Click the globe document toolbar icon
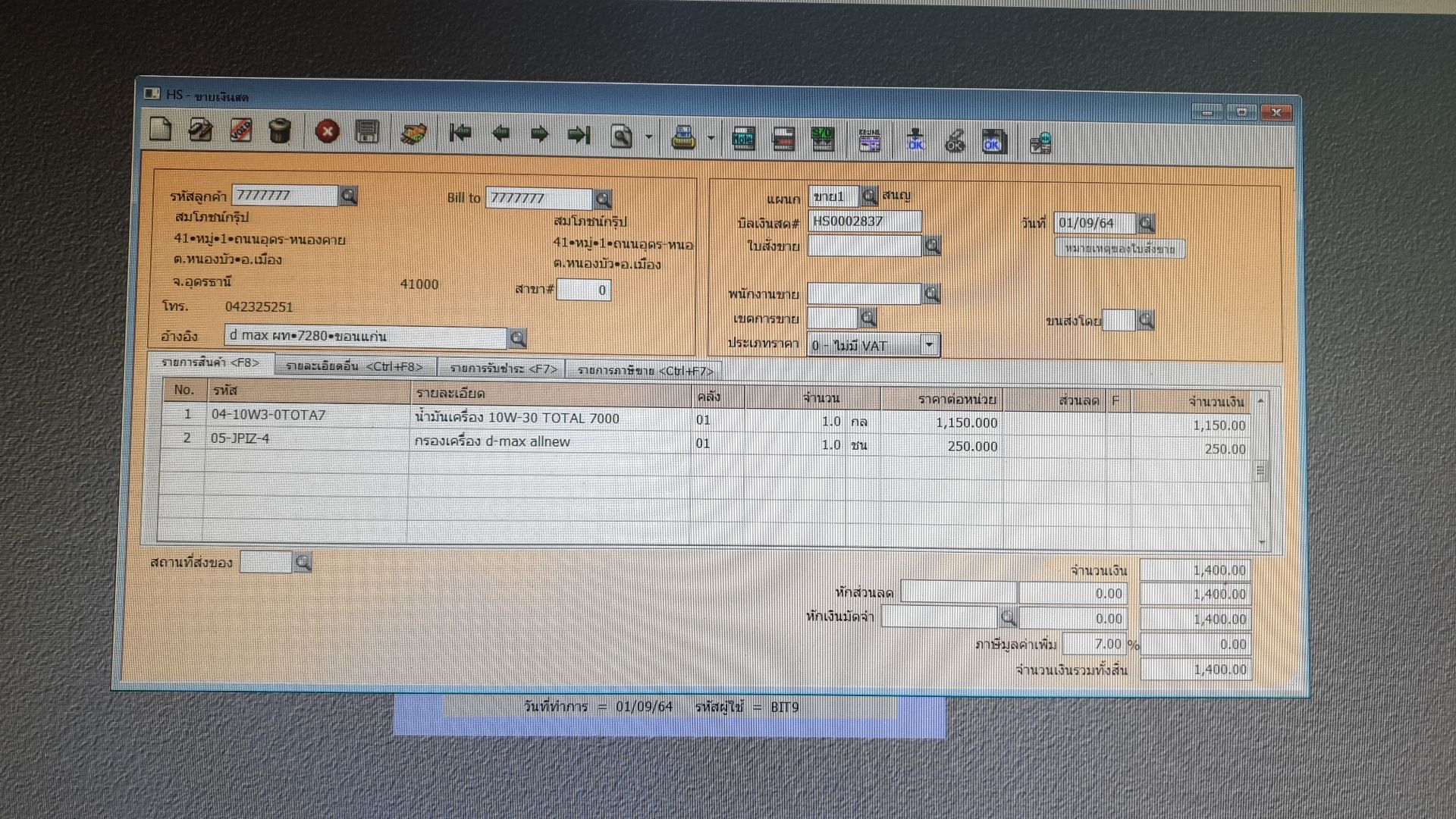 (1040, 143)
